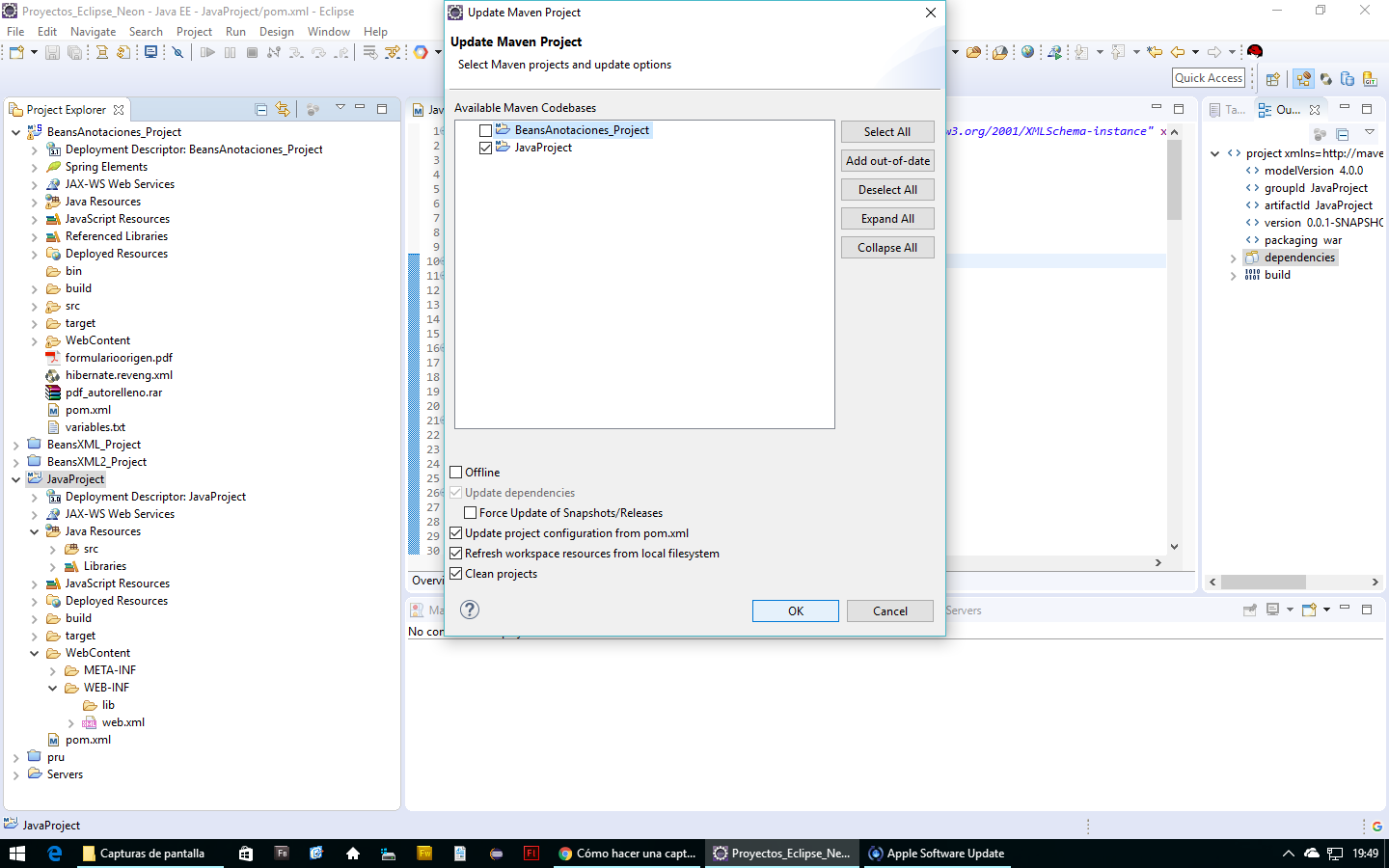Image resolution: width=1389 pixels, height=868 pixels.
Task: Toggle Link with Editor in Project Explorer
Action: [x=283, y=110]
